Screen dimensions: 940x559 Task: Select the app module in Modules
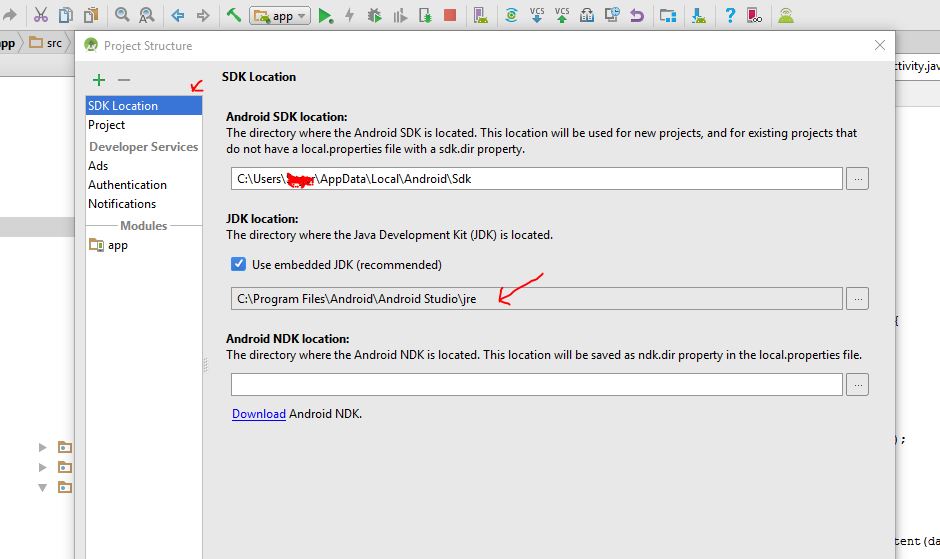pyautogui.click(x=144, y=245)
